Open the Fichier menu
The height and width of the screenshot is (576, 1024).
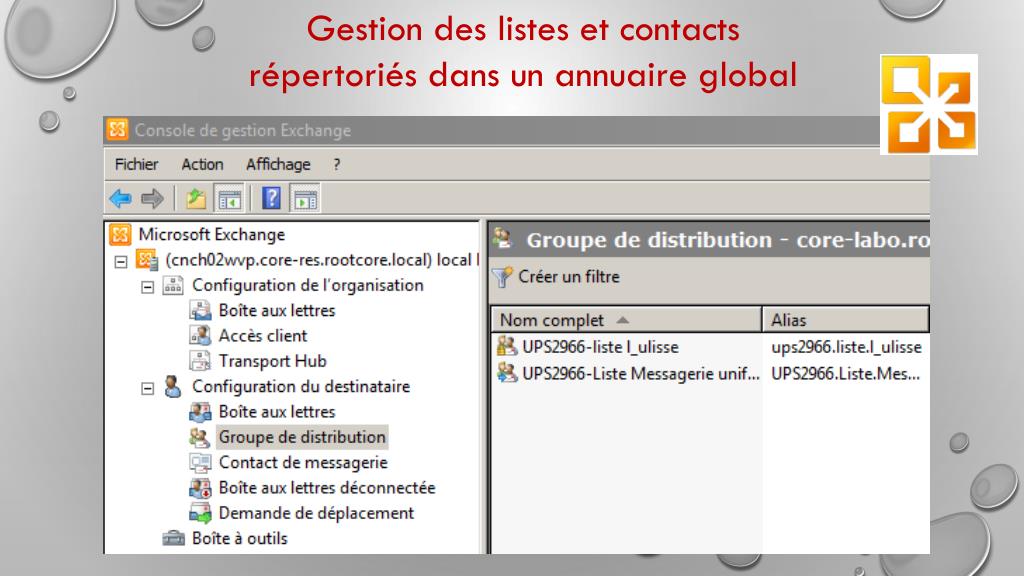[136, 165]
